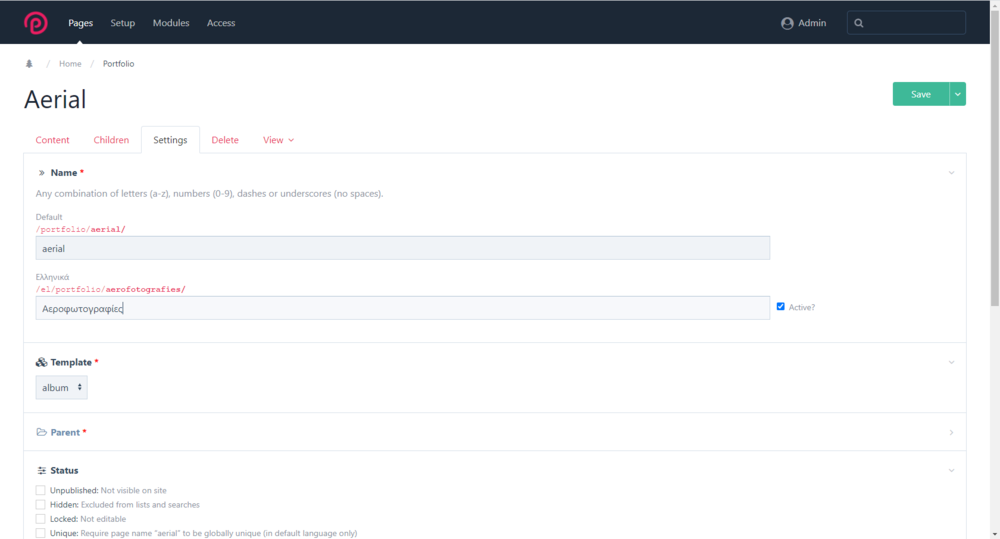
Task: Expand the Parent section chevron
Action: [951, 433]
